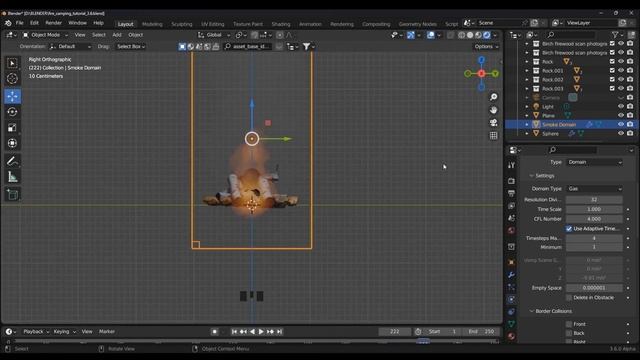Toggle camera view icon
Image resolution: width=640 pixels, height=360 pixels.
click(x=493, y=122)
